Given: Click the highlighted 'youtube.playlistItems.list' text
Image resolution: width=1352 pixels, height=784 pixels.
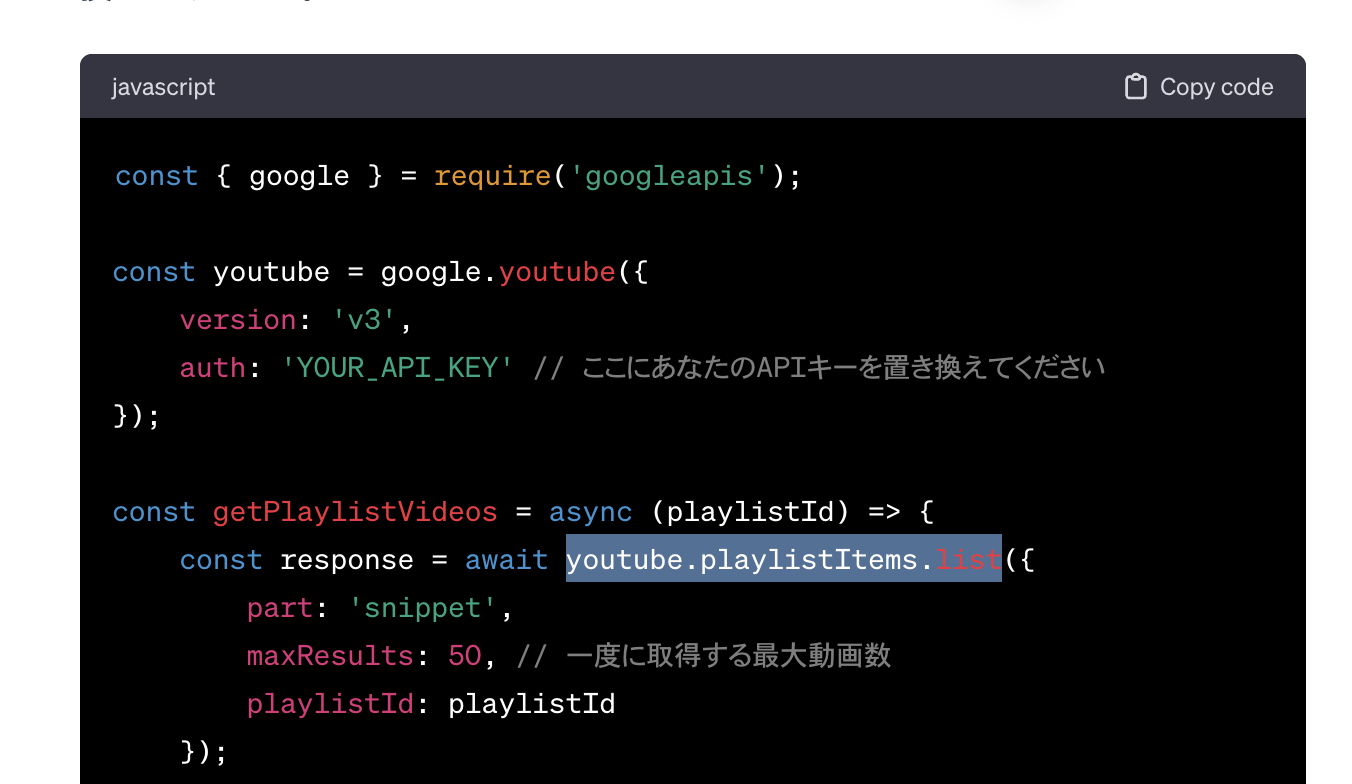Looking at the screenshot, I should [784, 559].
